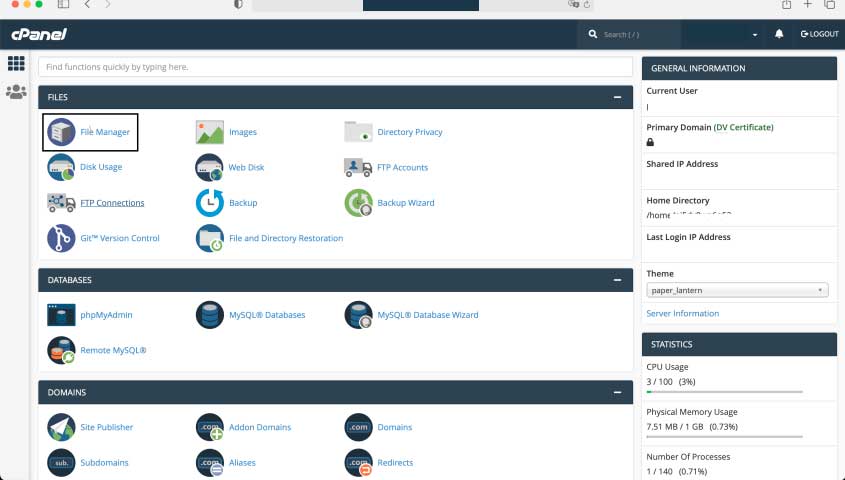Open the Backup Wizard icon

click(x=358, y=203)
